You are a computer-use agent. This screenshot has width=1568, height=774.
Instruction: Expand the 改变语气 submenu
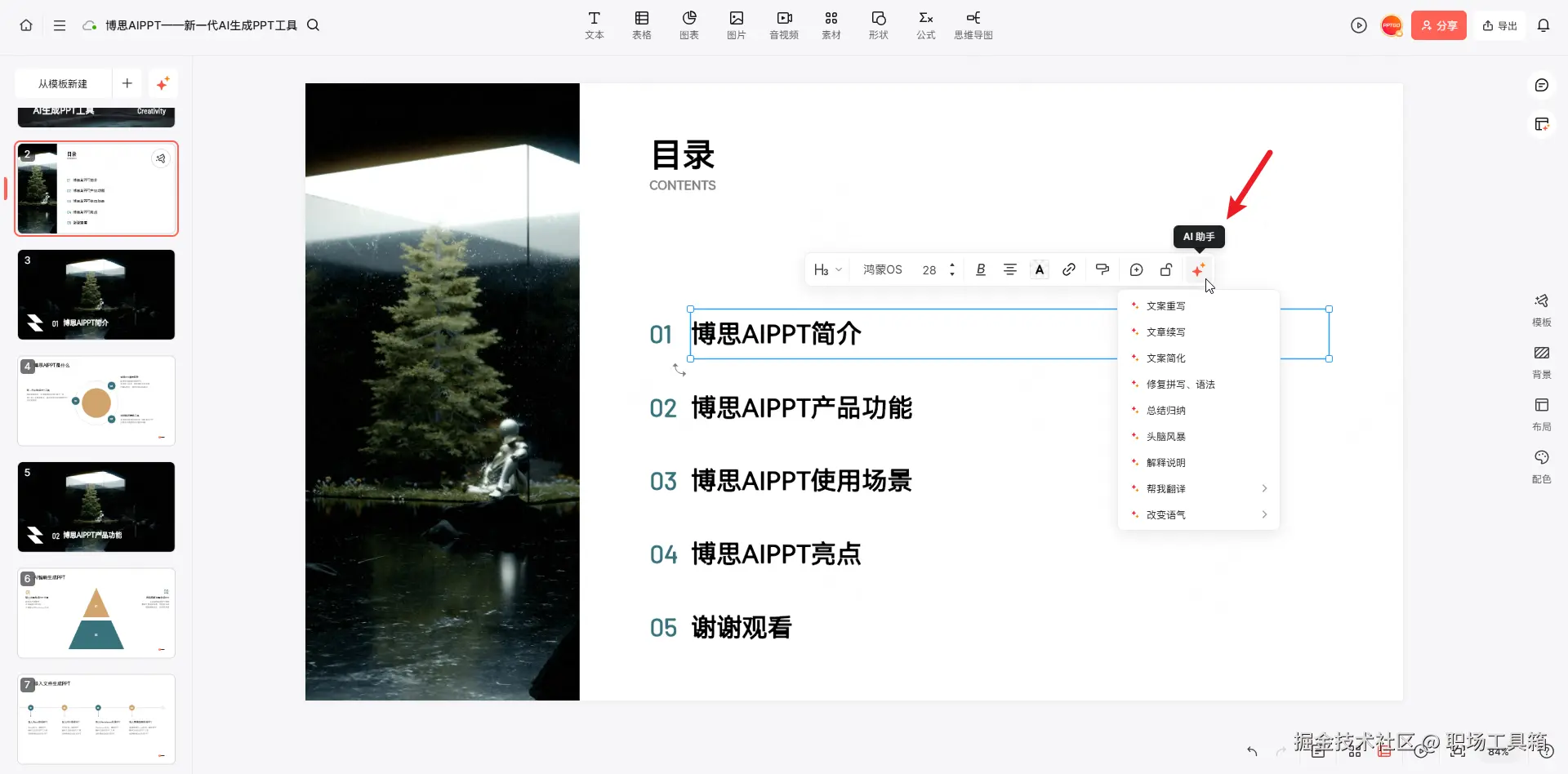pos(1198,515)
